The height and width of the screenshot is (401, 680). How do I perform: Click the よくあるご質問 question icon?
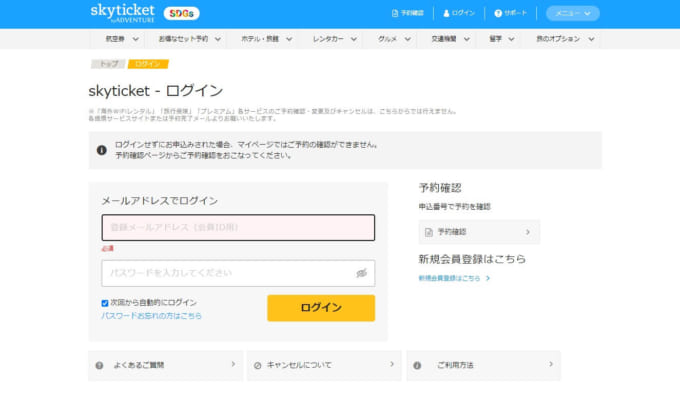tap(99, 365)
